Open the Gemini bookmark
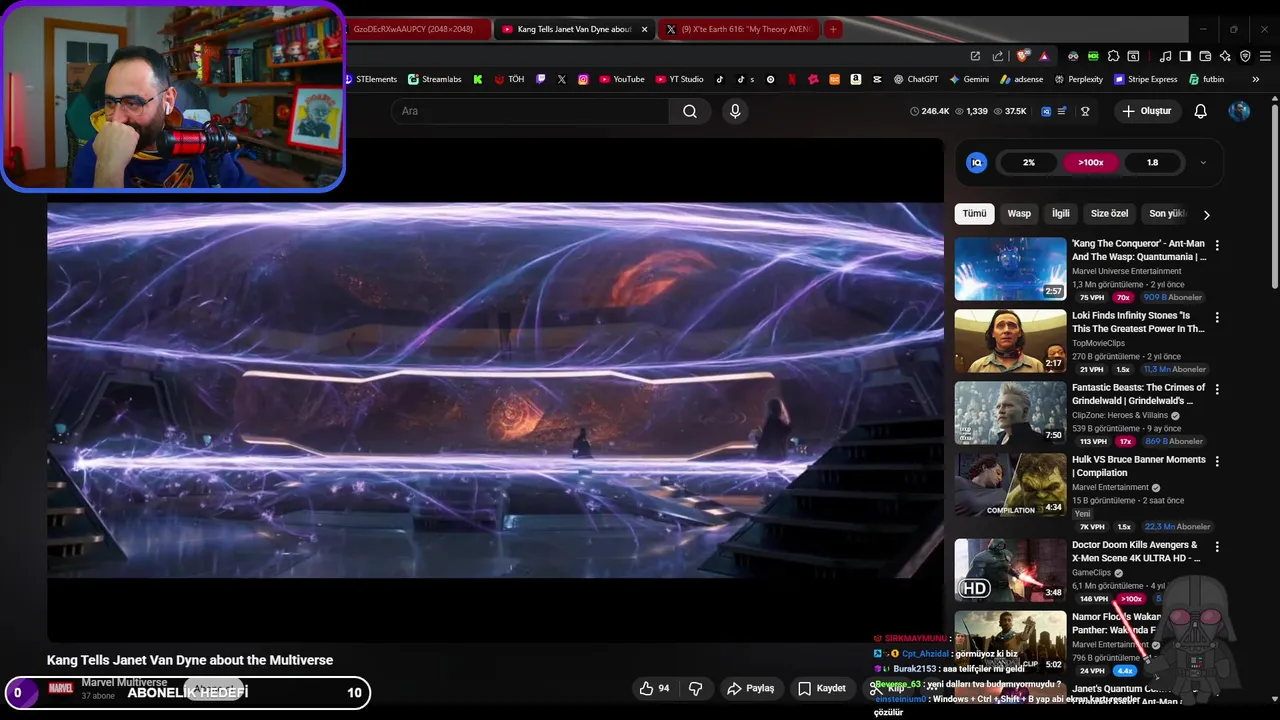Viewport: 1280px width, 720px height. 969,79
